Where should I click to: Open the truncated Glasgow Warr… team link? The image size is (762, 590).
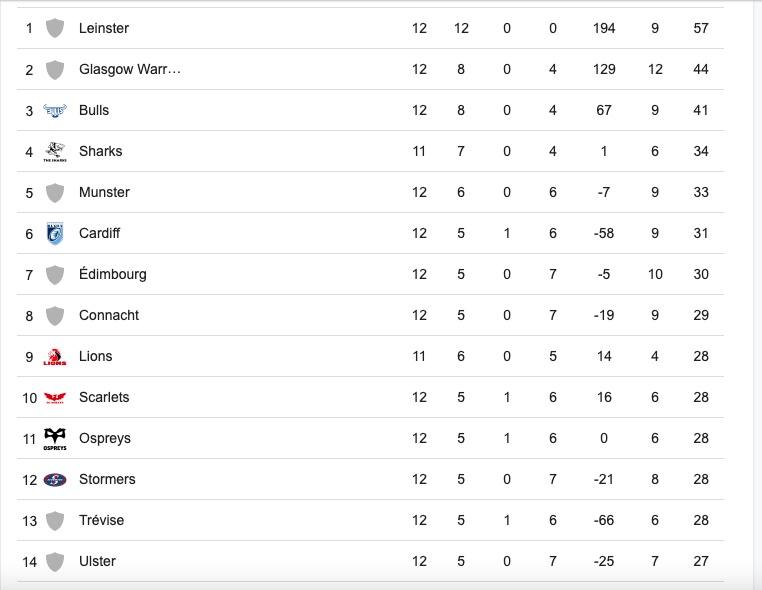pos(130,69)
